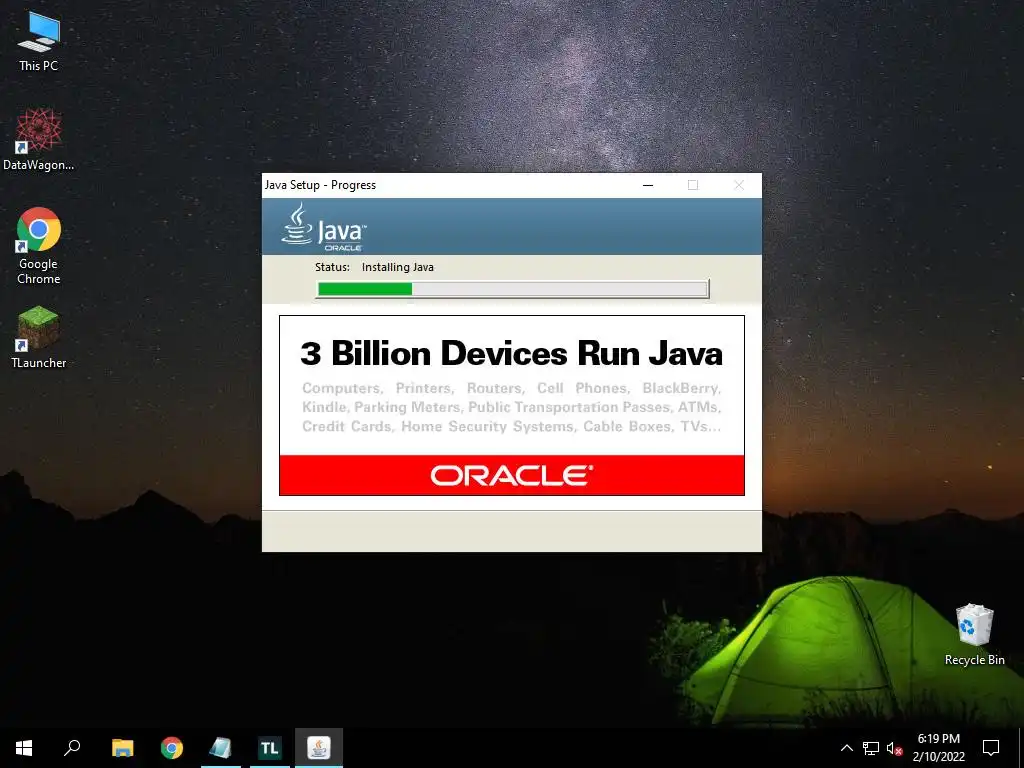The height and width of the screenshot is (768, 1024).
Task: Select the Google Chrome desktop shortcut
Action: click(x=39, y=246)
